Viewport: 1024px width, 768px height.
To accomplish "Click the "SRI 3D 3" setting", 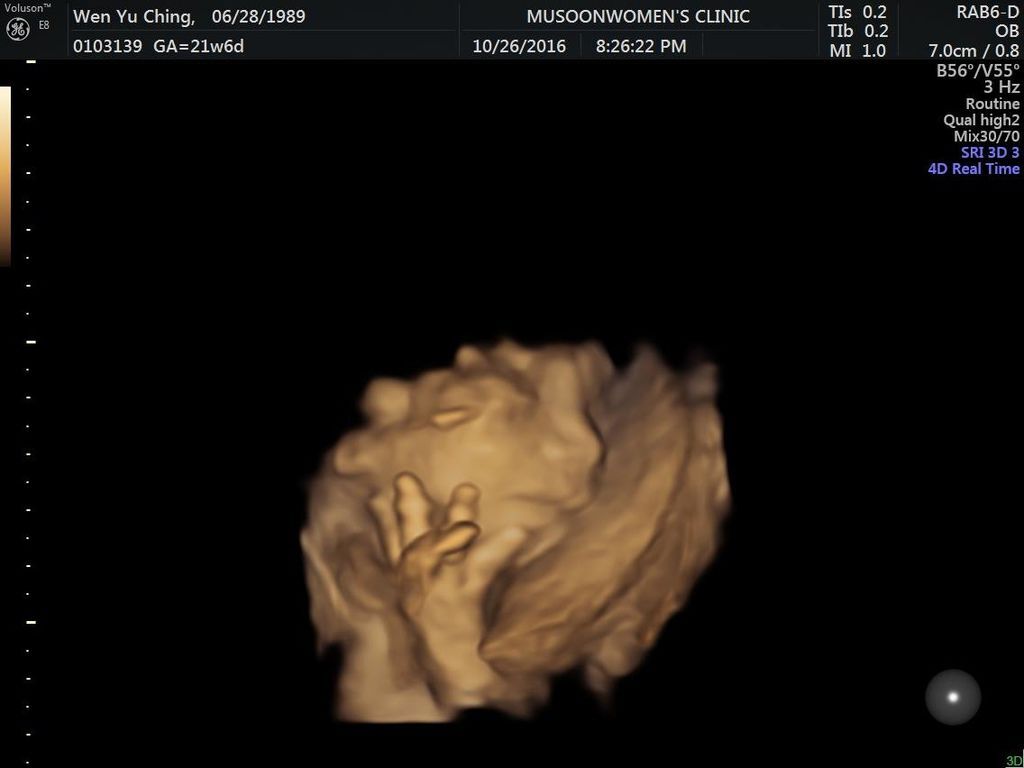I will (x=990, y=153).
